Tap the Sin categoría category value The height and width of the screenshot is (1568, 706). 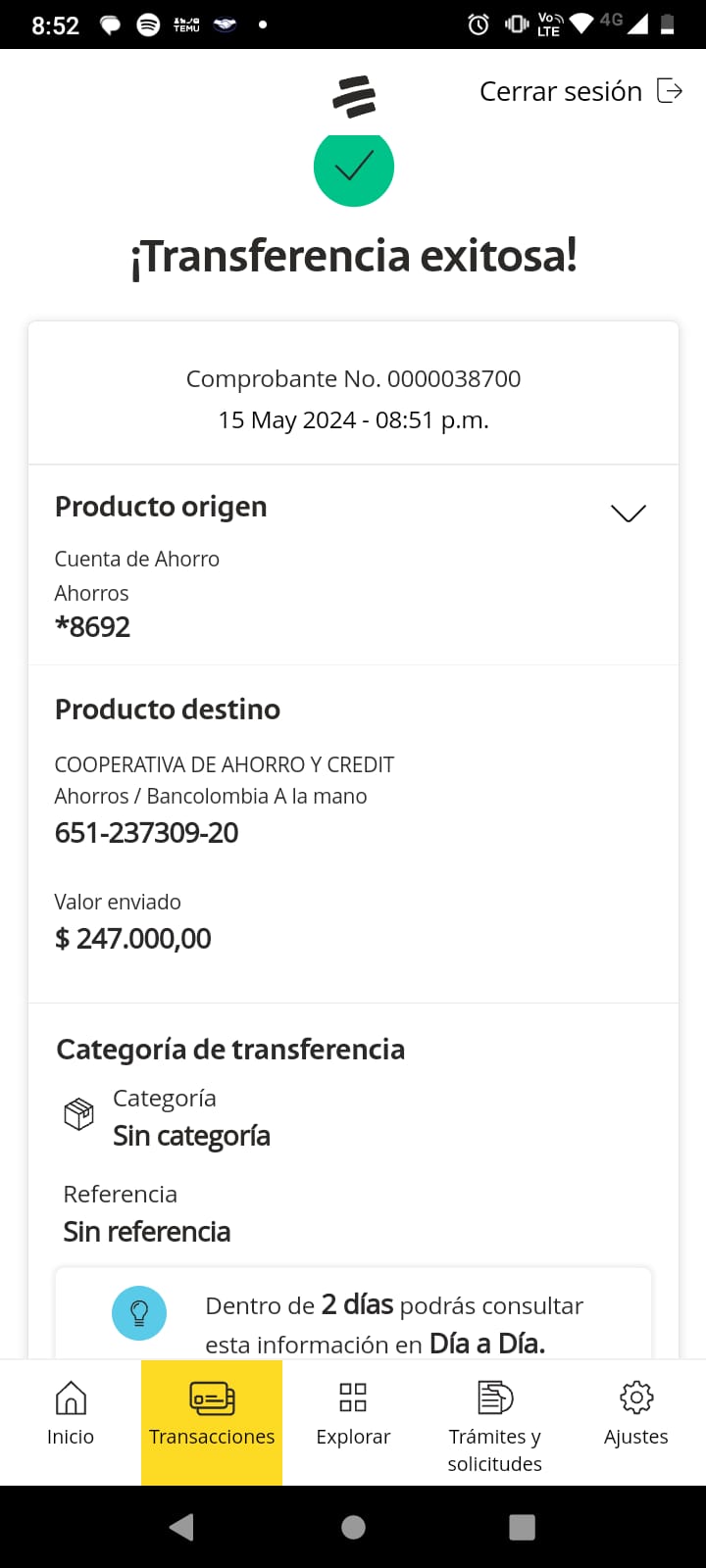coord(191,1136)
